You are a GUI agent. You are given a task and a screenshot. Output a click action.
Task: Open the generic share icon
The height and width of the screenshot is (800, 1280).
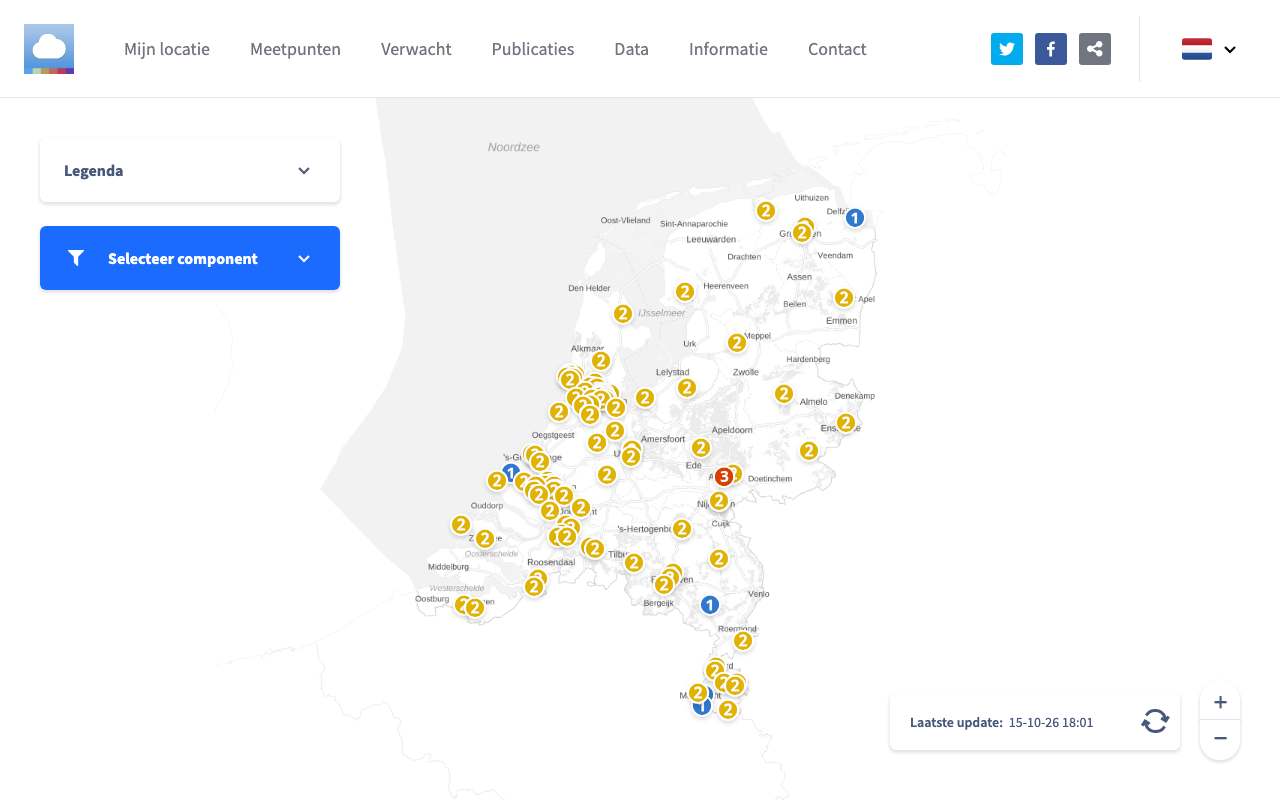point(1095,49)
